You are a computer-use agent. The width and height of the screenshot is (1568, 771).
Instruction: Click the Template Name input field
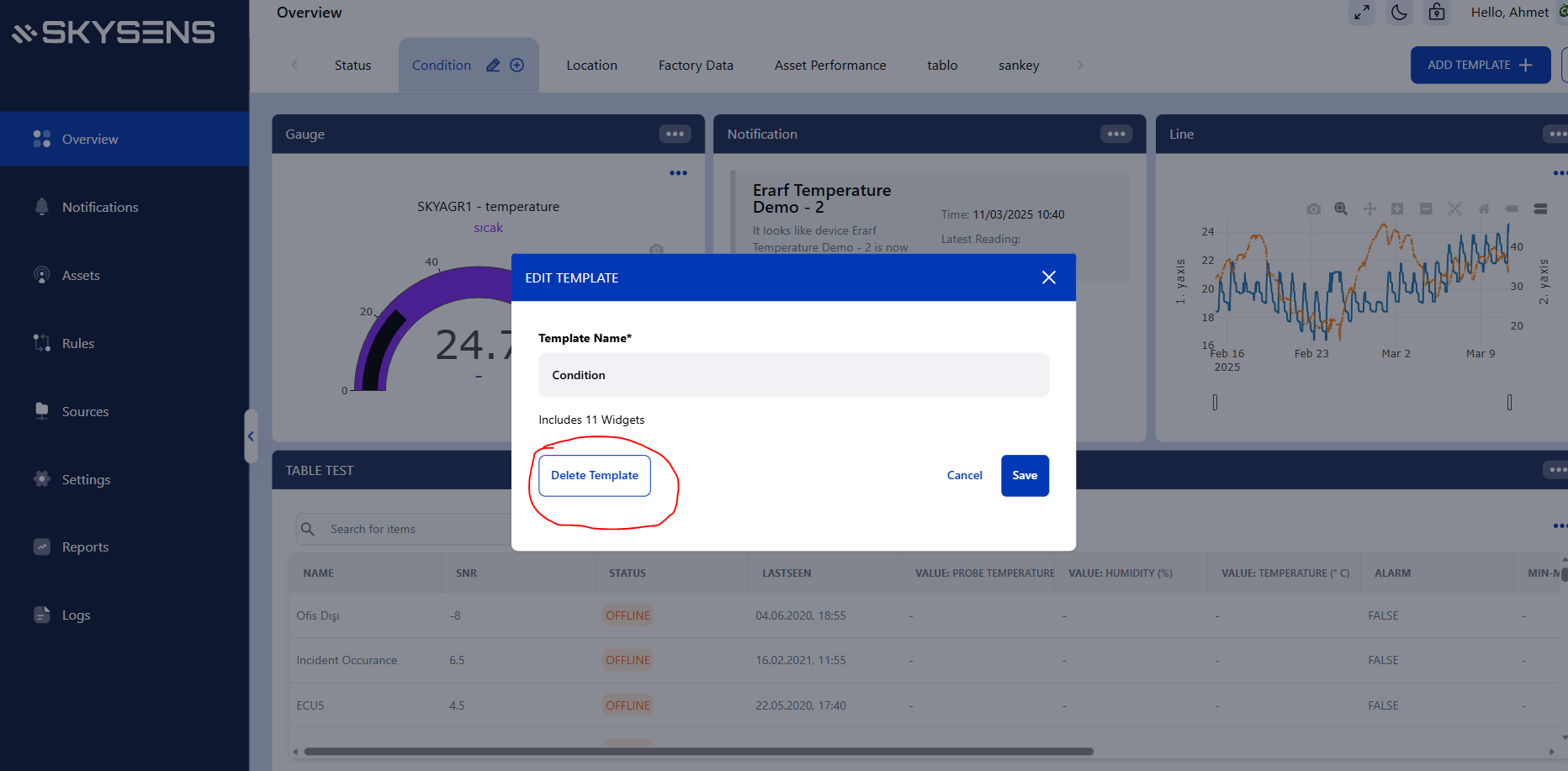[x=792, y=375]
